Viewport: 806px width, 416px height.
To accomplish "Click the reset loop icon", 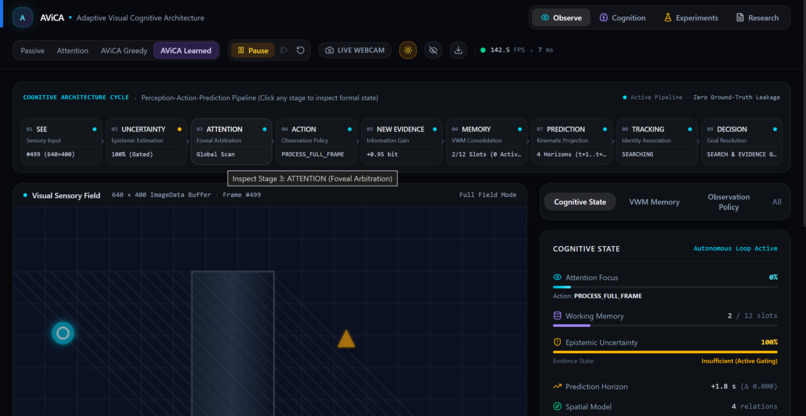I will tap(300, 50).
